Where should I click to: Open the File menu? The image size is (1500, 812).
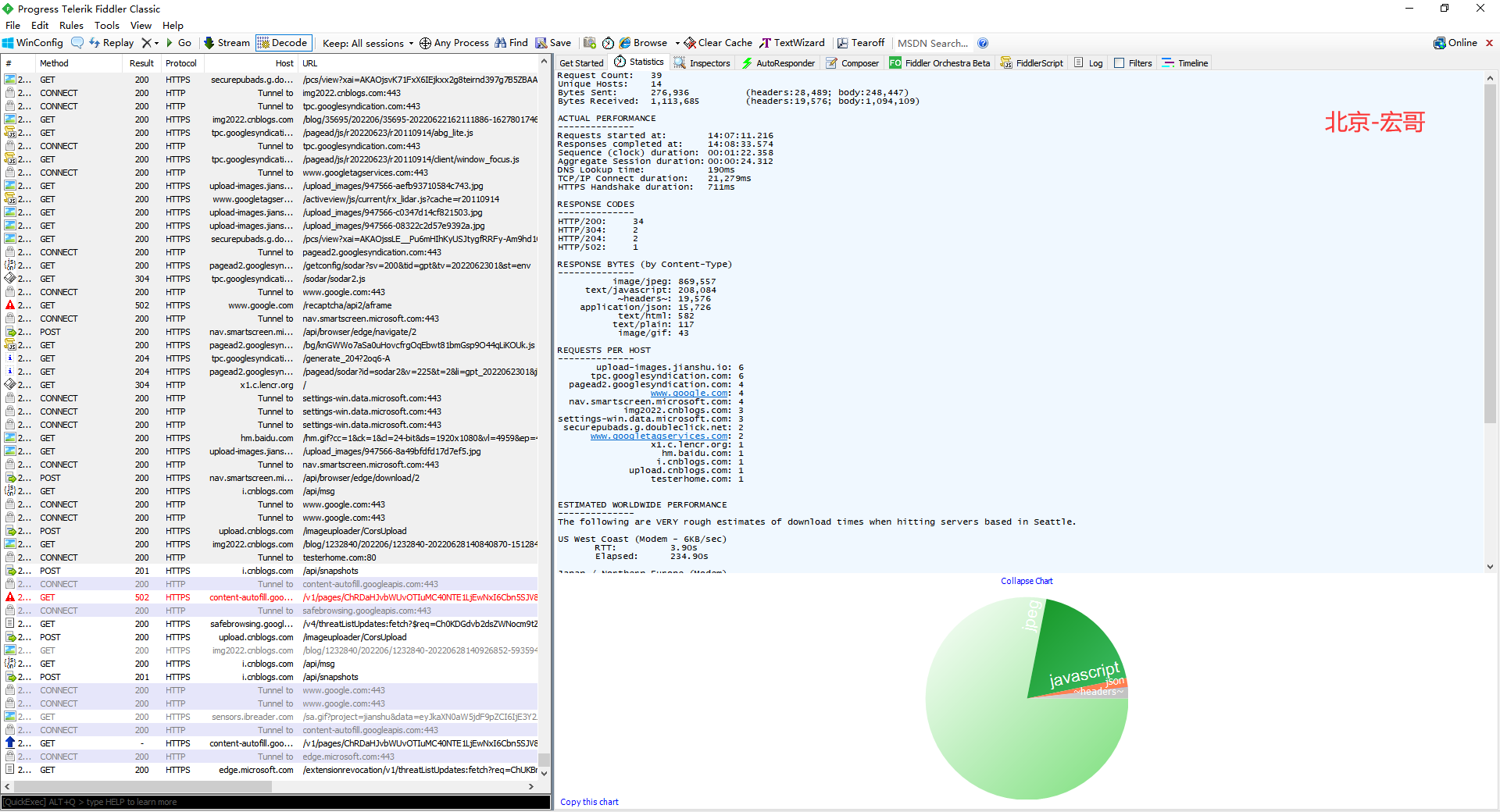pyautogui.click(x=12, y=25)
